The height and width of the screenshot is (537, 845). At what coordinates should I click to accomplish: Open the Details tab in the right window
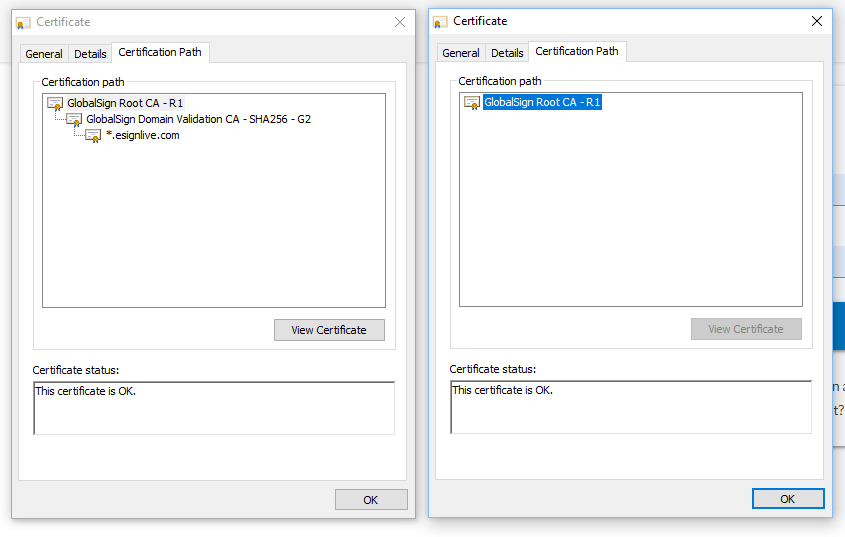coord(507,53)
